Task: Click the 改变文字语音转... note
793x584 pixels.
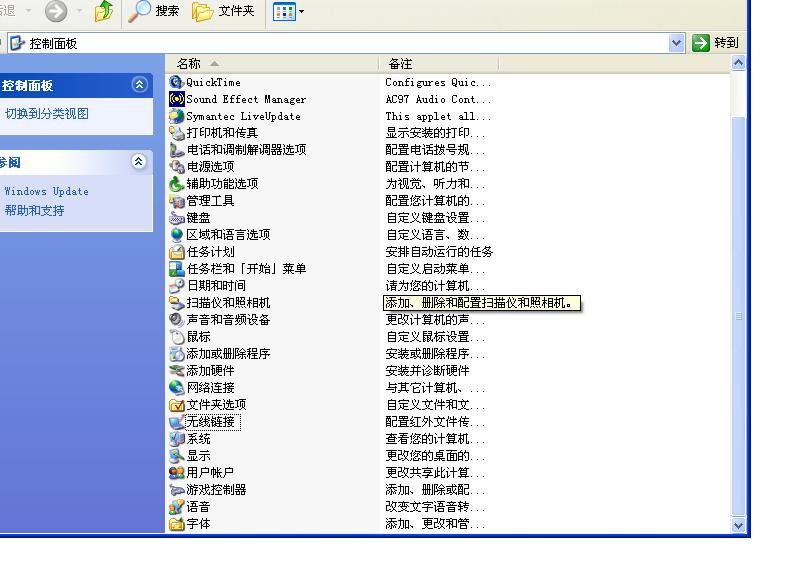Action: tap(435, 507)
